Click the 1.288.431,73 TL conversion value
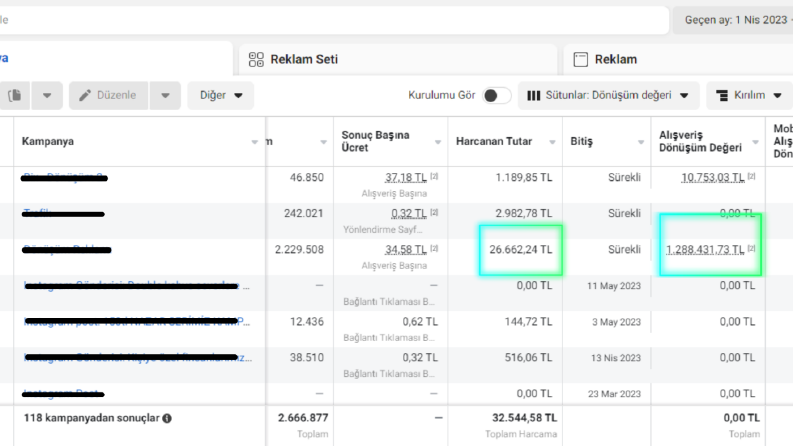Viewport: 793px width, 446px height. [x=705, y=250]
